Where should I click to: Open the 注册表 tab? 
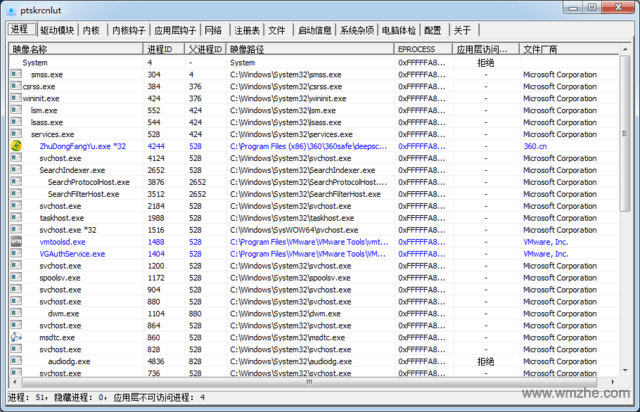245,31
